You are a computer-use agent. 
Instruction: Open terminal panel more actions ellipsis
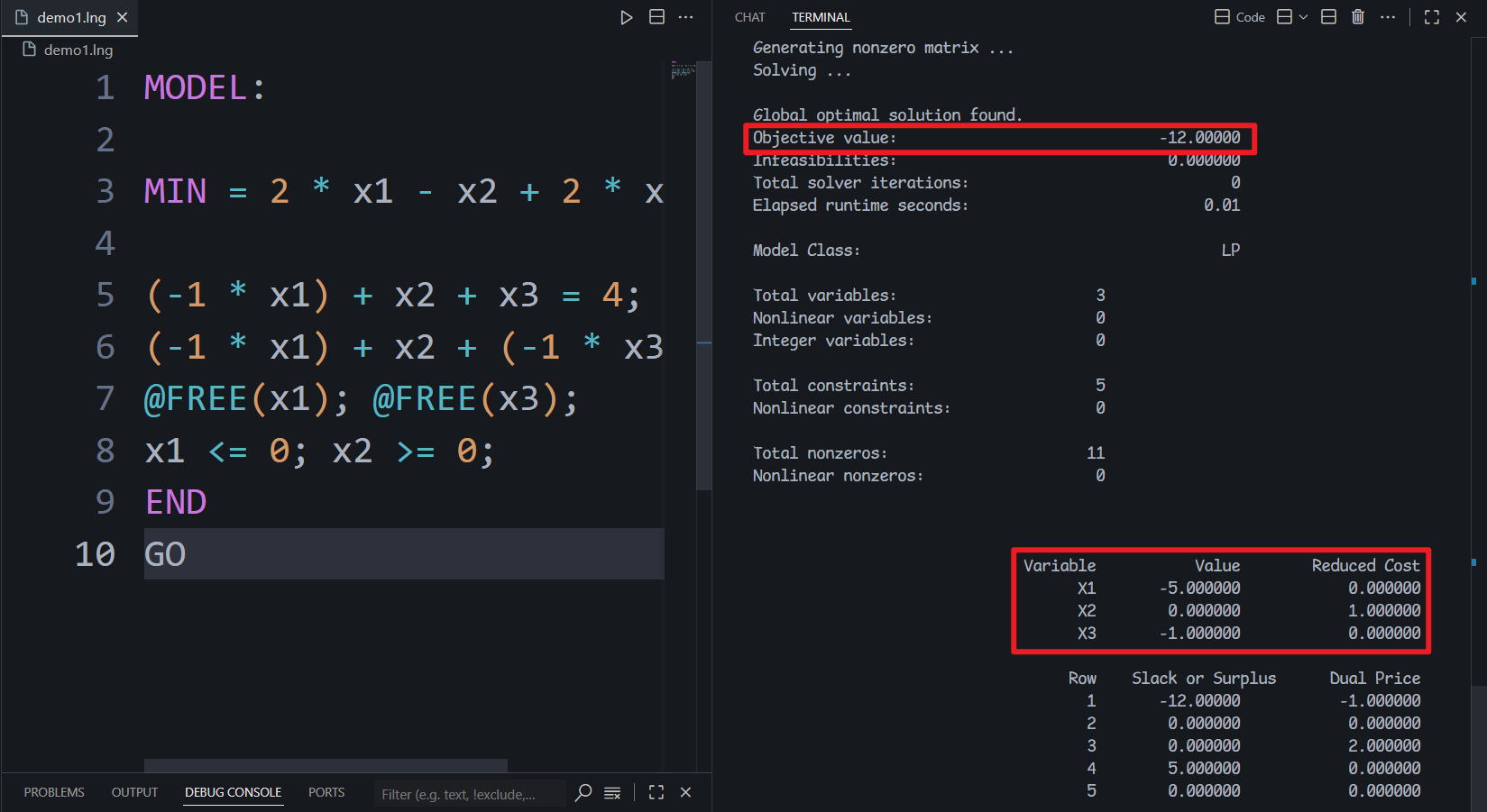pyautogui.click(x=1388, y=17)
